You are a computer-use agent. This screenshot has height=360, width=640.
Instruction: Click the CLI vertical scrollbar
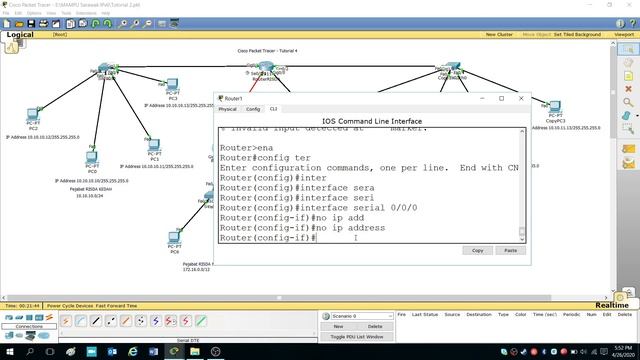(522, 185)
